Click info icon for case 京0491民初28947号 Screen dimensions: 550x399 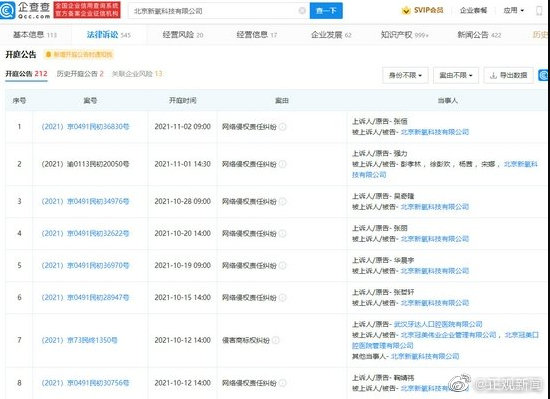pos(283,298)
